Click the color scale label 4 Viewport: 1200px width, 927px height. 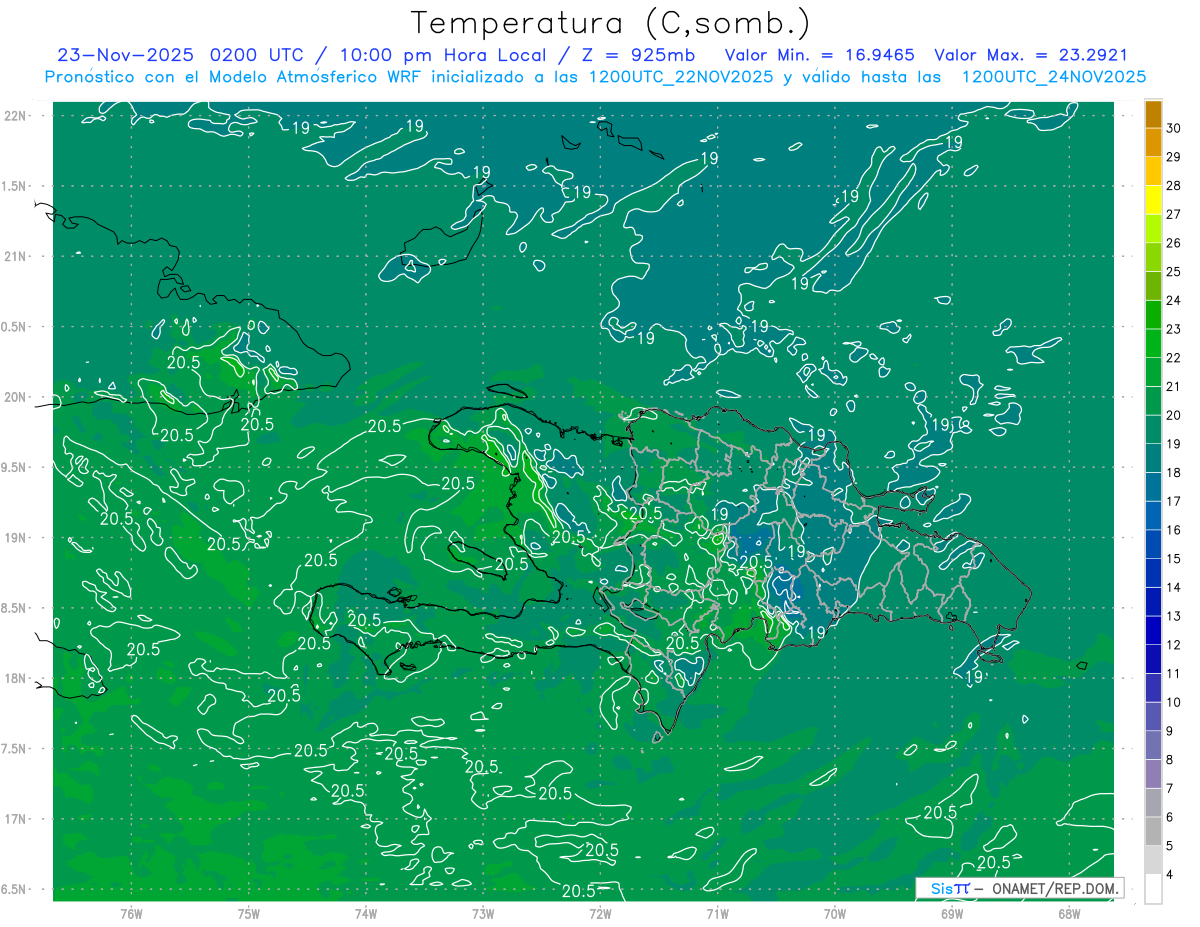[1170, 875]
